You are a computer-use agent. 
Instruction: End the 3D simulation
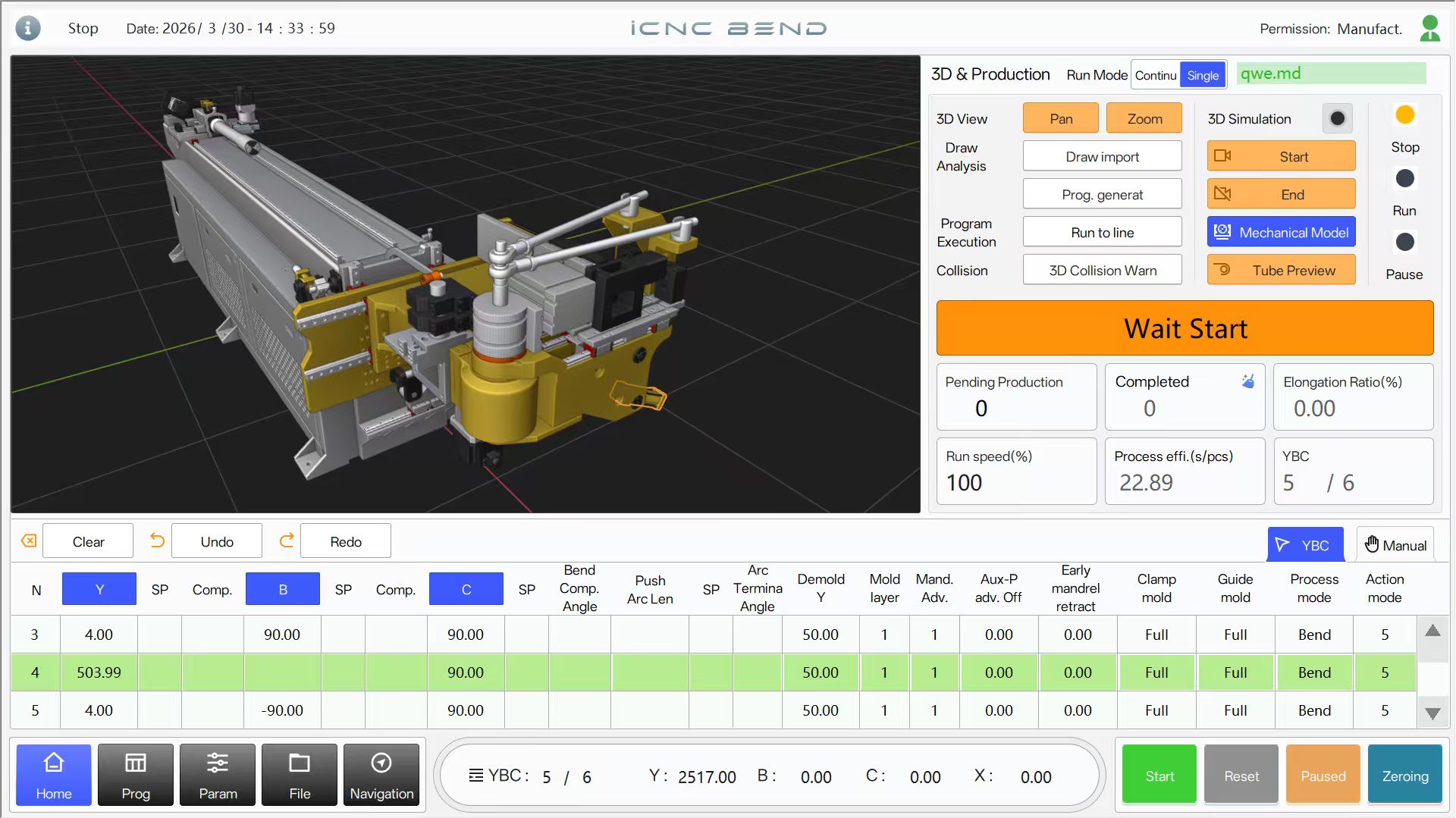(x=1281, y=194)
